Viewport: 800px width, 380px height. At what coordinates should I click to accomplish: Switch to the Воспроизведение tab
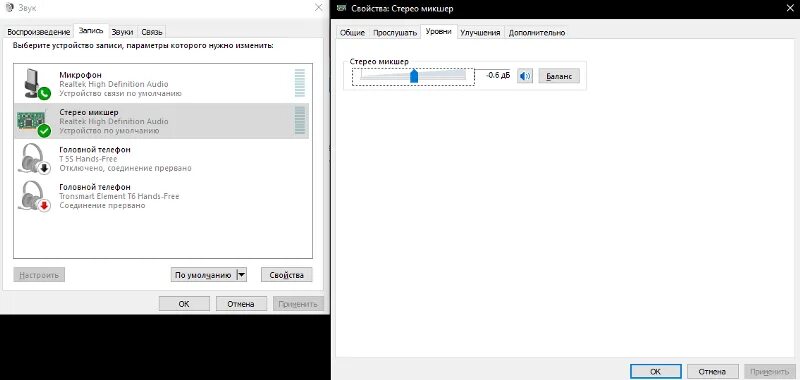(x=38, y=32)
